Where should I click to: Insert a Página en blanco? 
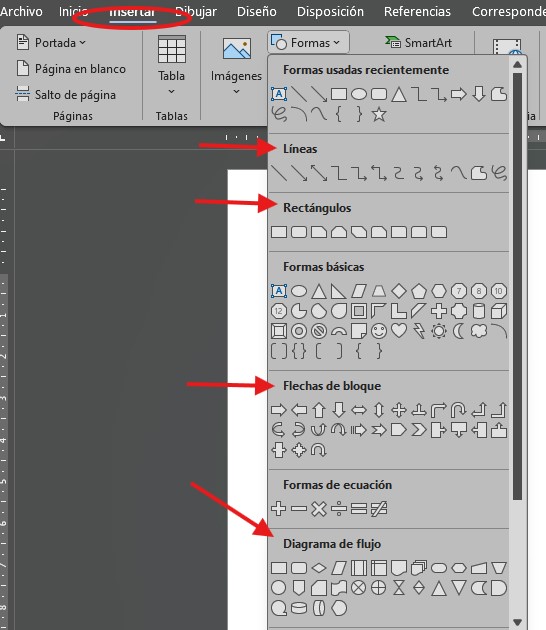71,69
